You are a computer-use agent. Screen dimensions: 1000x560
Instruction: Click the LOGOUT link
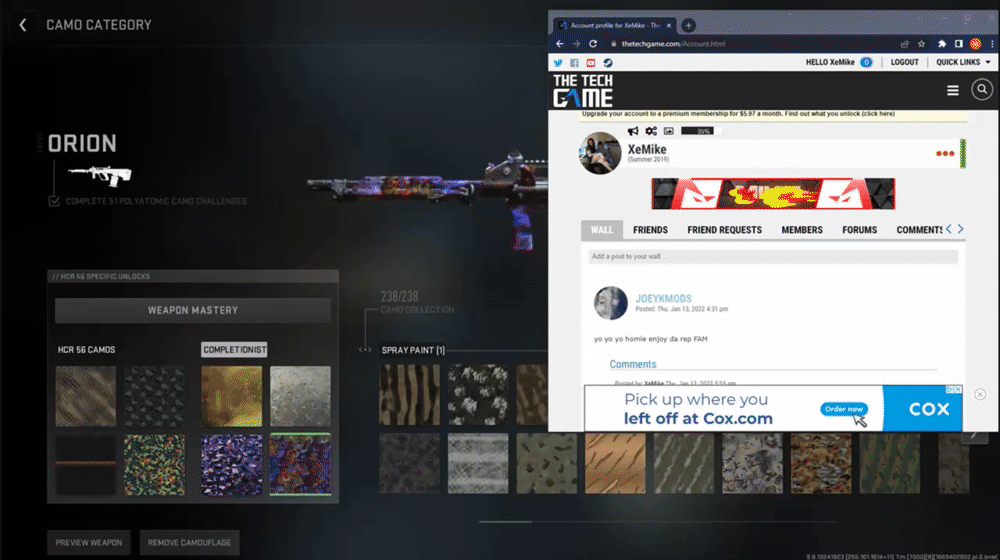(904, 62)
